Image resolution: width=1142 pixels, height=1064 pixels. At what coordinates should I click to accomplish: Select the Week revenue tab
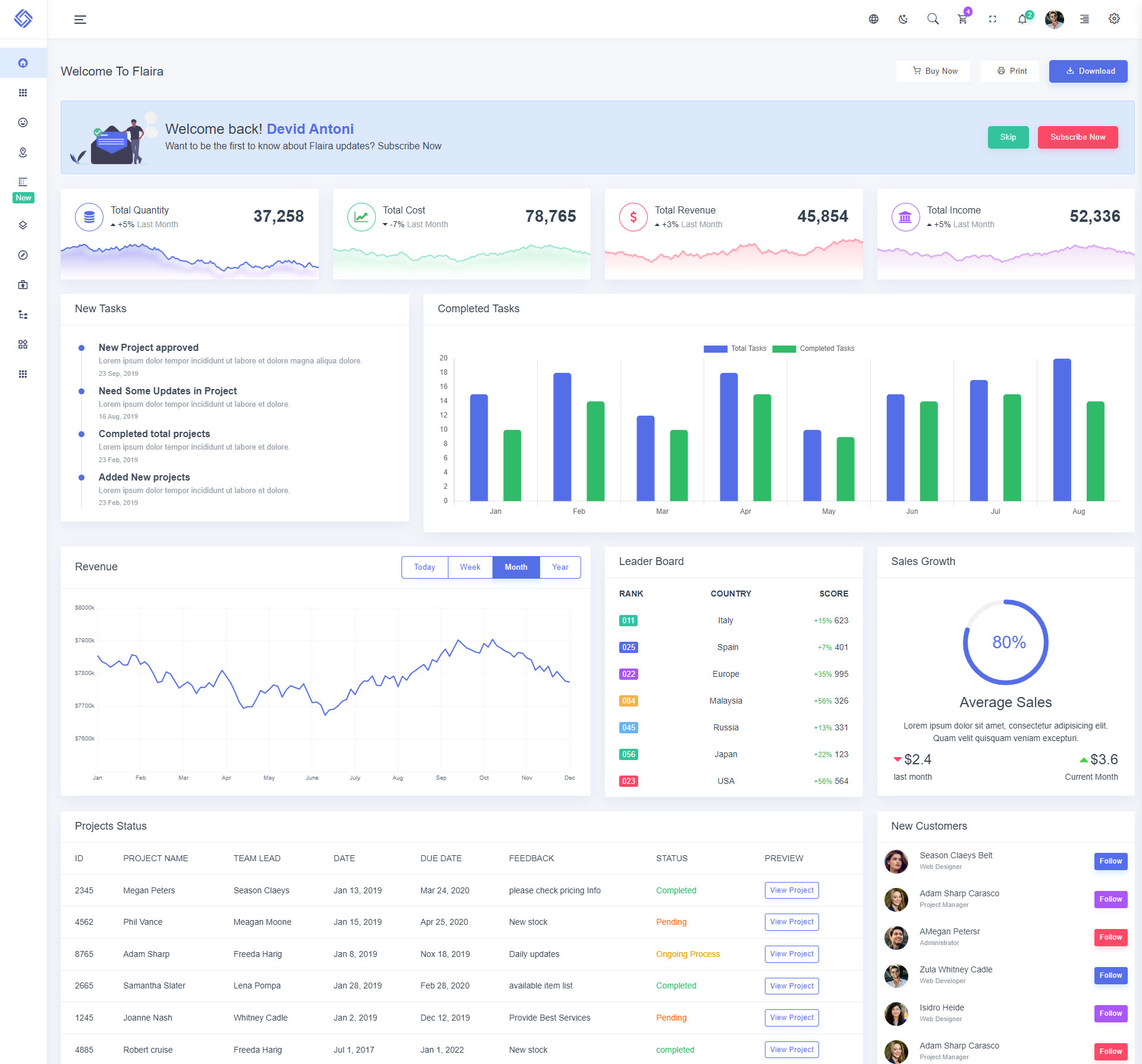pyautogui.click(x=470, y=567)
